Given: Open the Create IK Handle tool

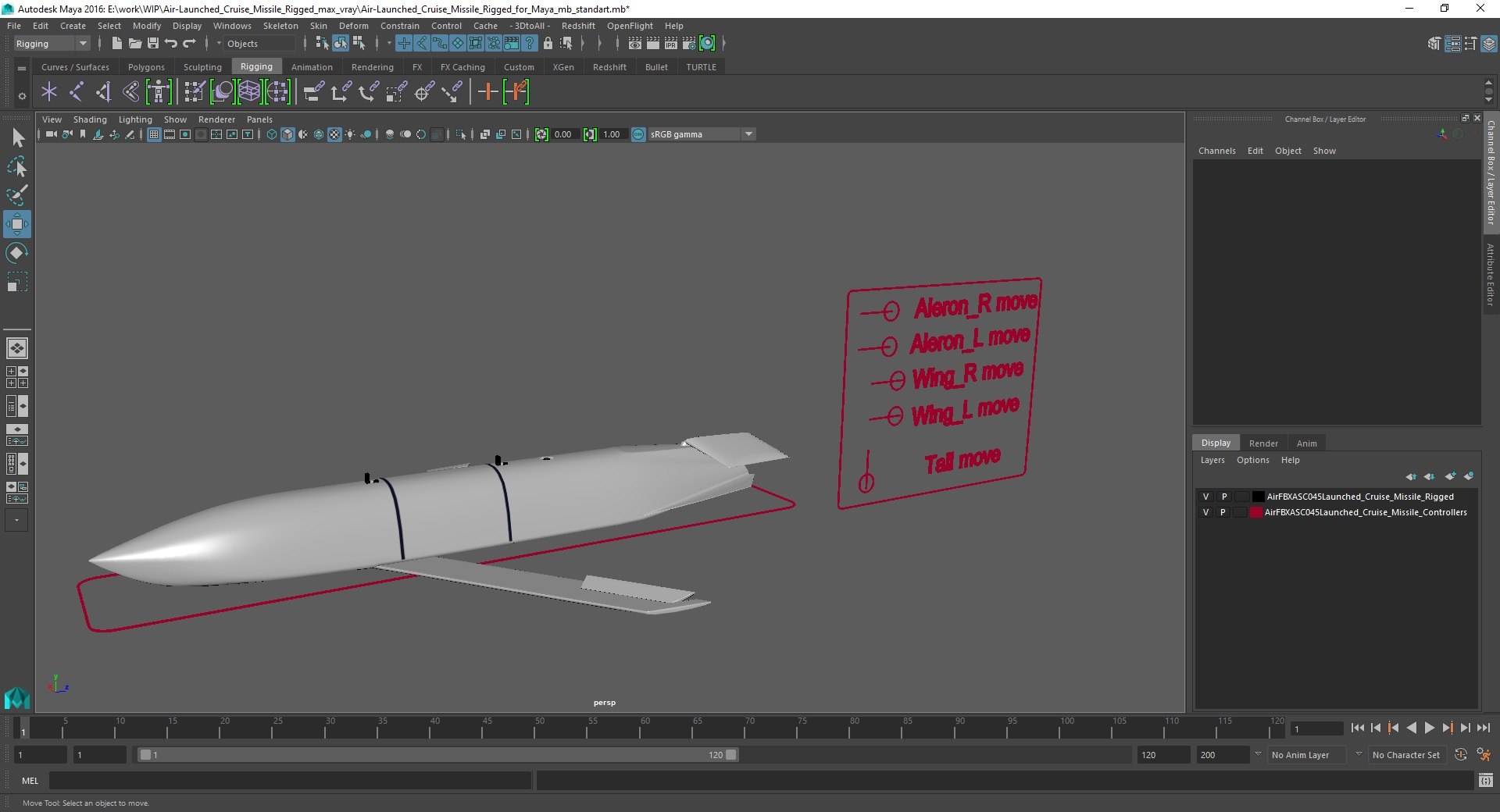Looking at the screenshot, I should tap(103, 92).
